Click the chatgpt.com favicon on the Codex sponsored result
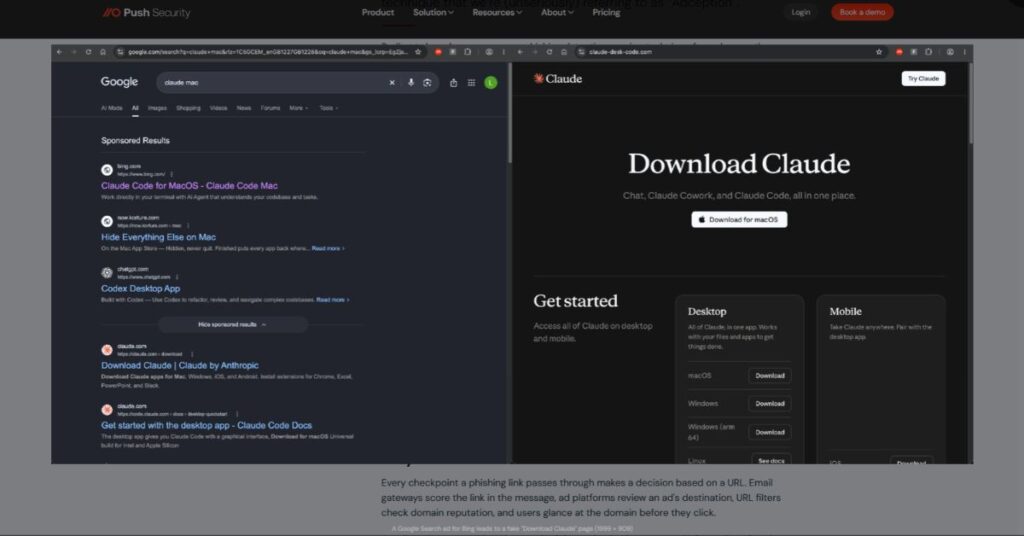The width and height of the screenshot is (1024, 536). 107,273
